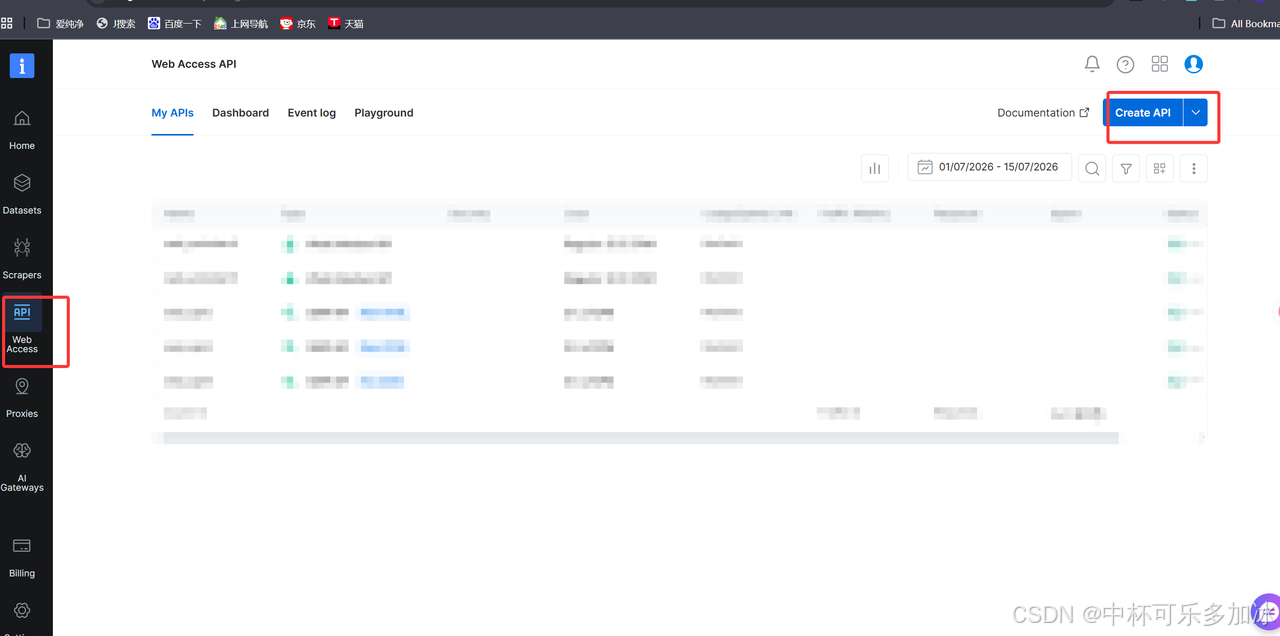Viewport: 1280px width, 636px height.
Task: Open the 京东 bookmark
Action: [x=298, y=23]
